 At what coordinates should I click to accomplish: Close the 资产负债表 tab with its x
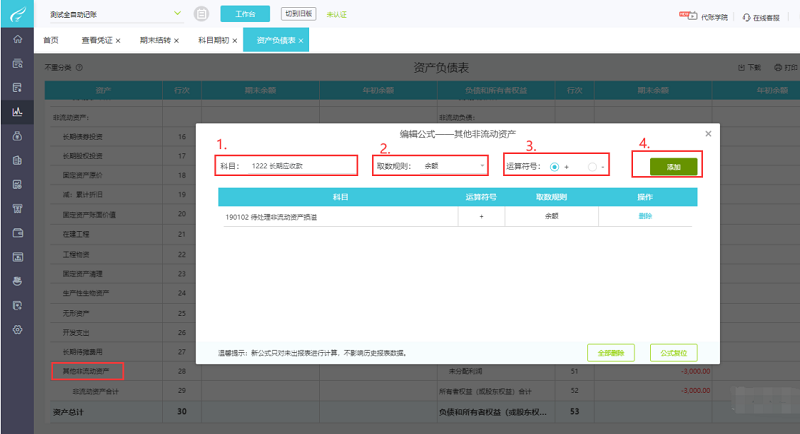[301, 41]
